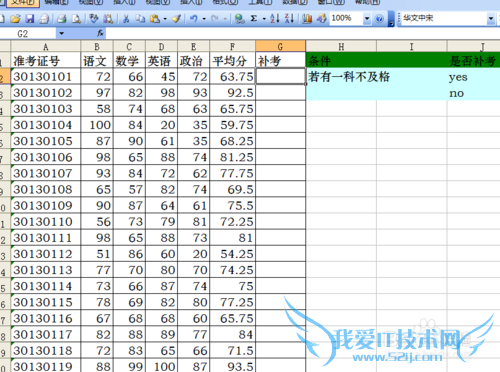Select the no cell
Viewport: 500px width, 372px height.
[x=473, y=93]
